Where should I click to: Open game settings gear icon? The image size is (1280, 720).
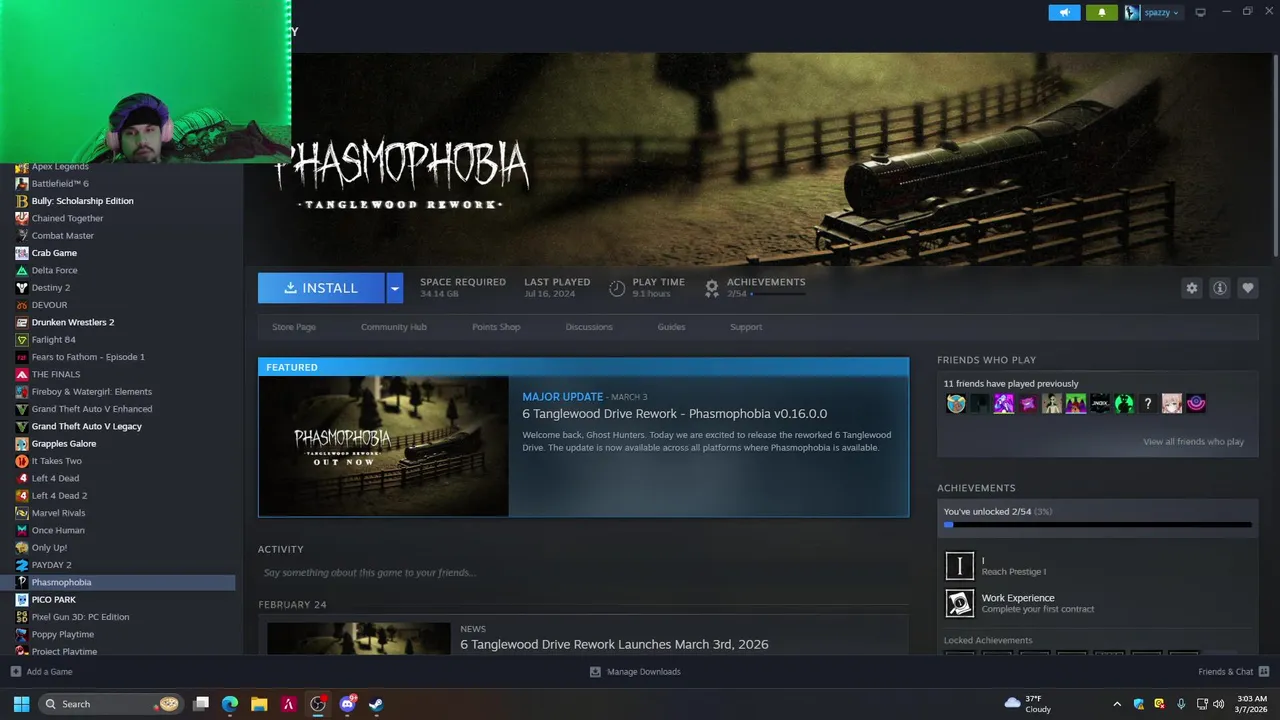[x=1192, y=288]
